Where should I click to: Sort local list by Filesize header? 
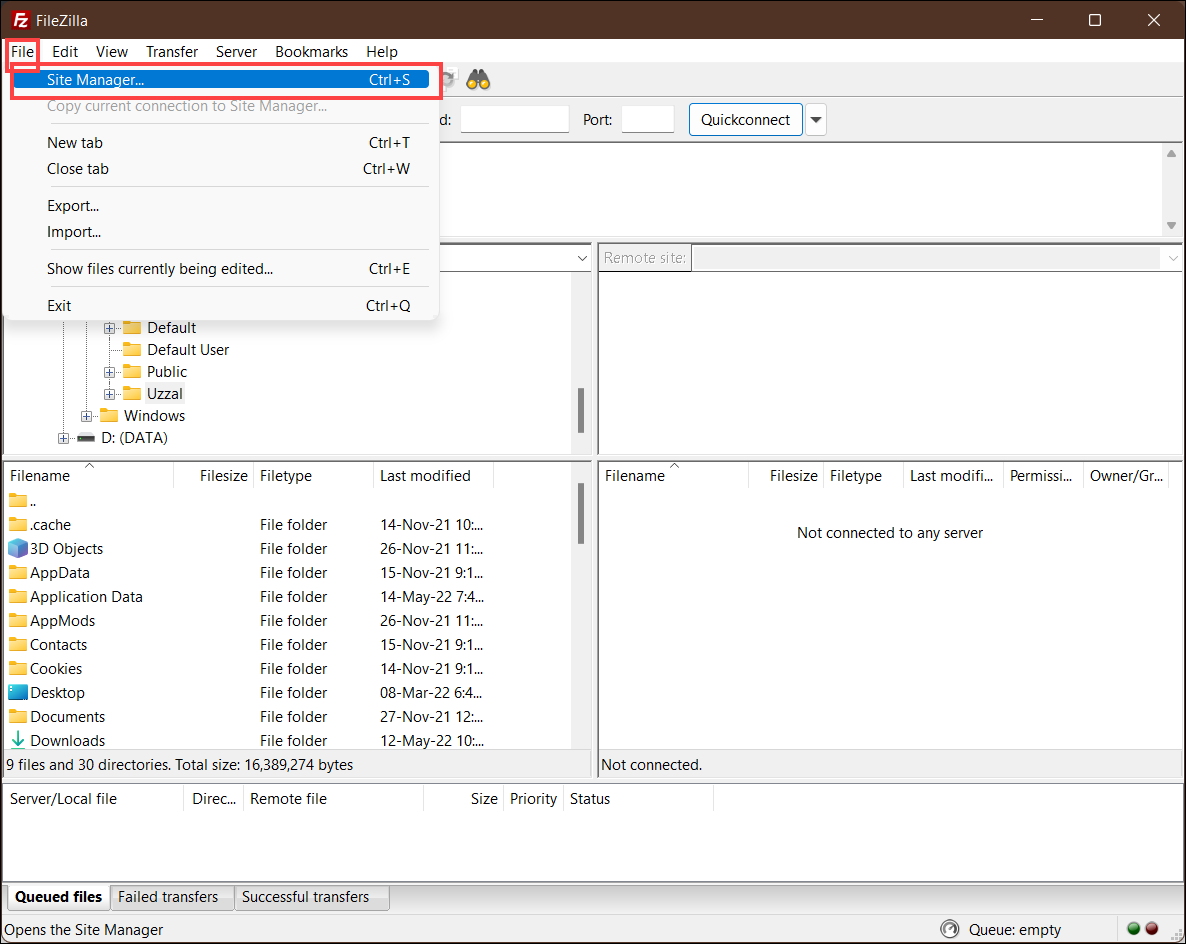pyautogui.click(x=214, y=476)
